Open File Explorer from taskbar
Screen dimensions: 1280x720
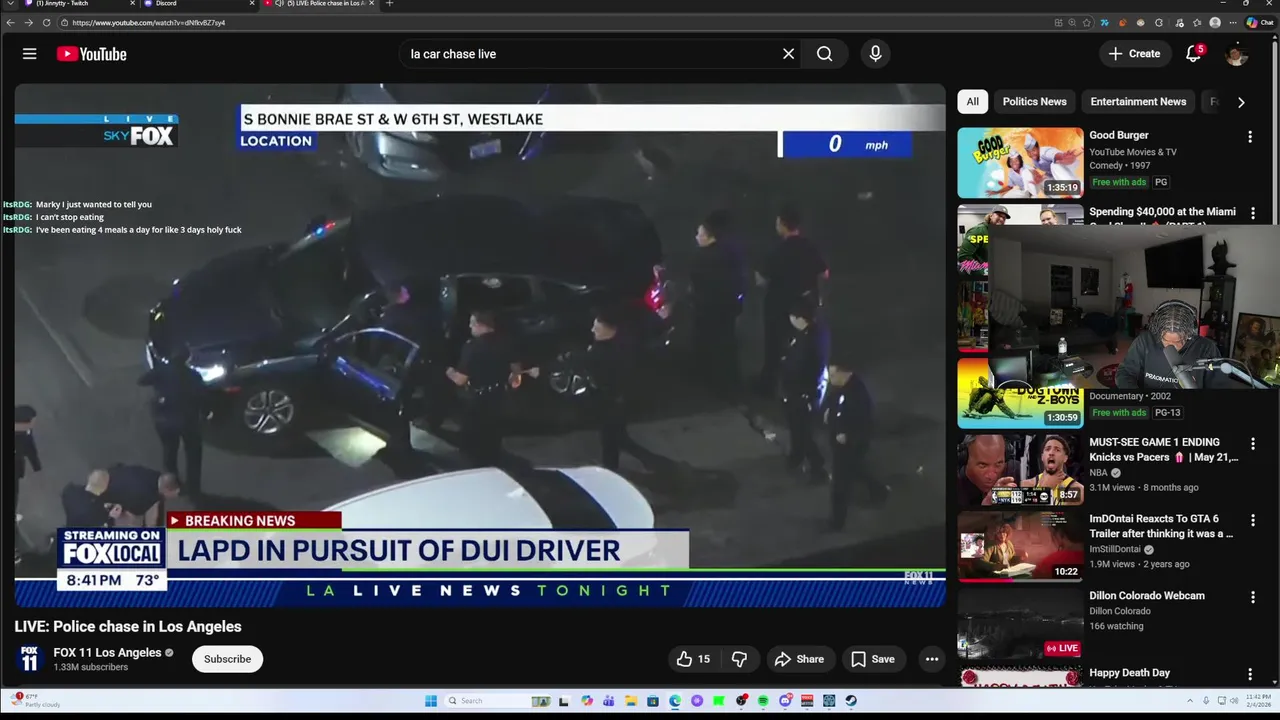click(631, 701)
